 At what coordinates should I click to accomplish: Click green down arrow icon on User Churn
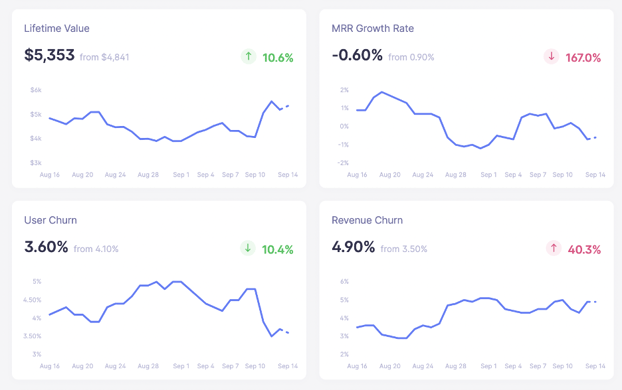pos(248,248)
